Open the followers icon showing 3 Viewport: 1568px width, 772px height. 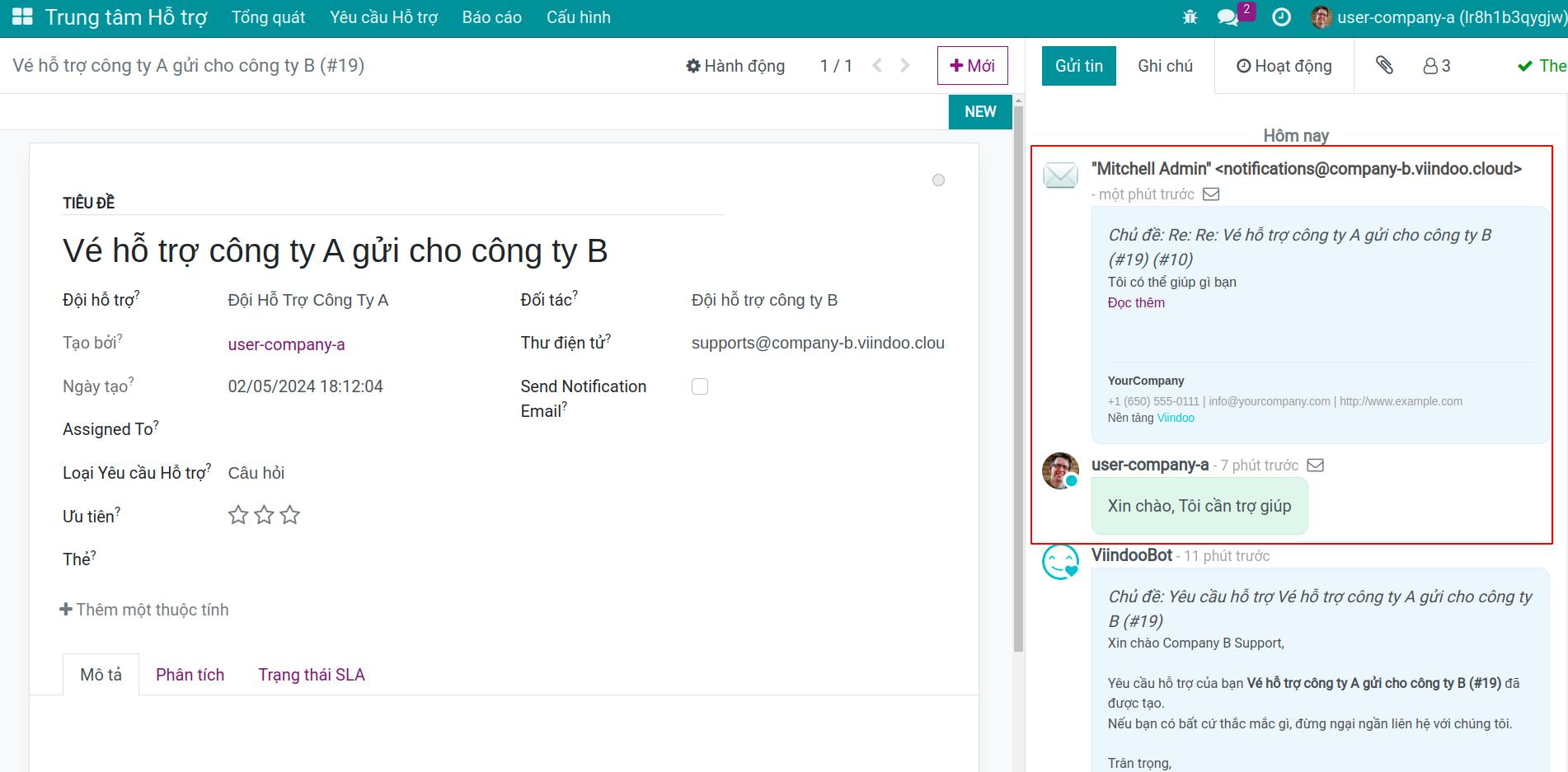pos(1437,66)
